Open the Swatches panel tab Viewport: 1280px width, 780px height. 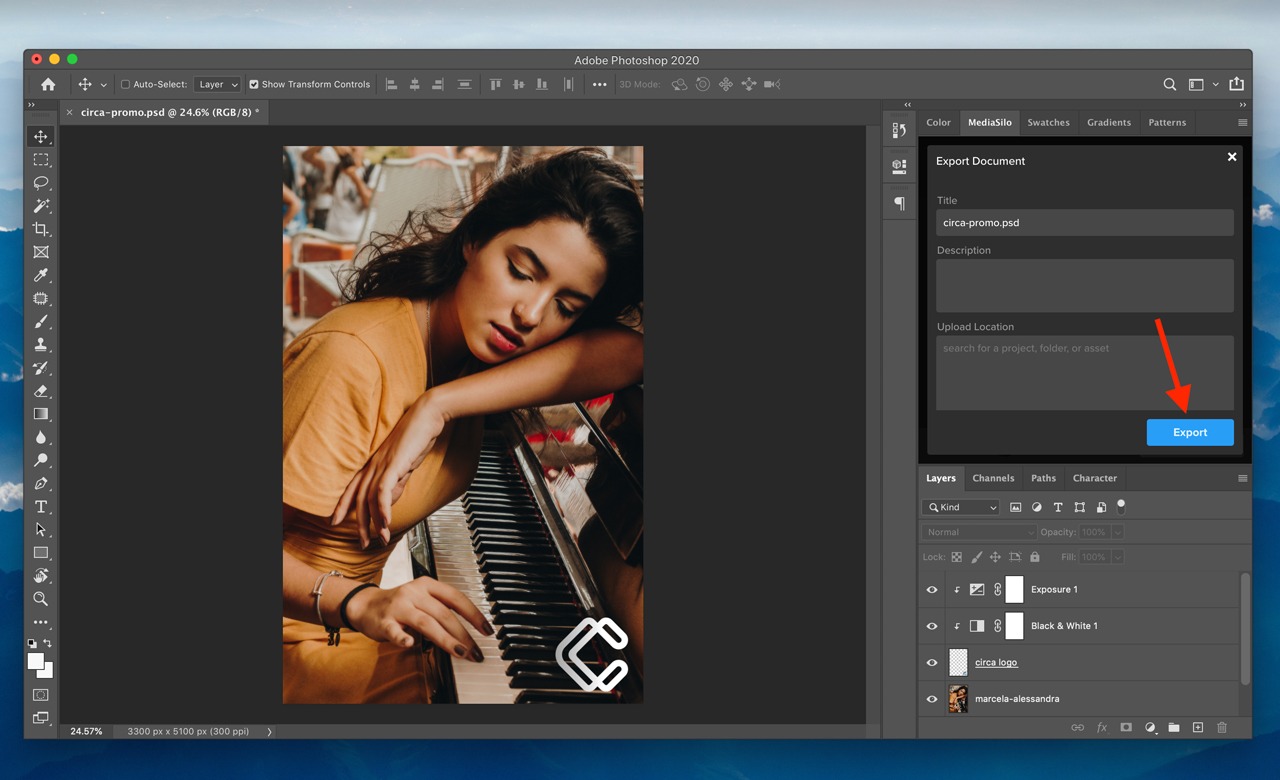pos(1048,122)
